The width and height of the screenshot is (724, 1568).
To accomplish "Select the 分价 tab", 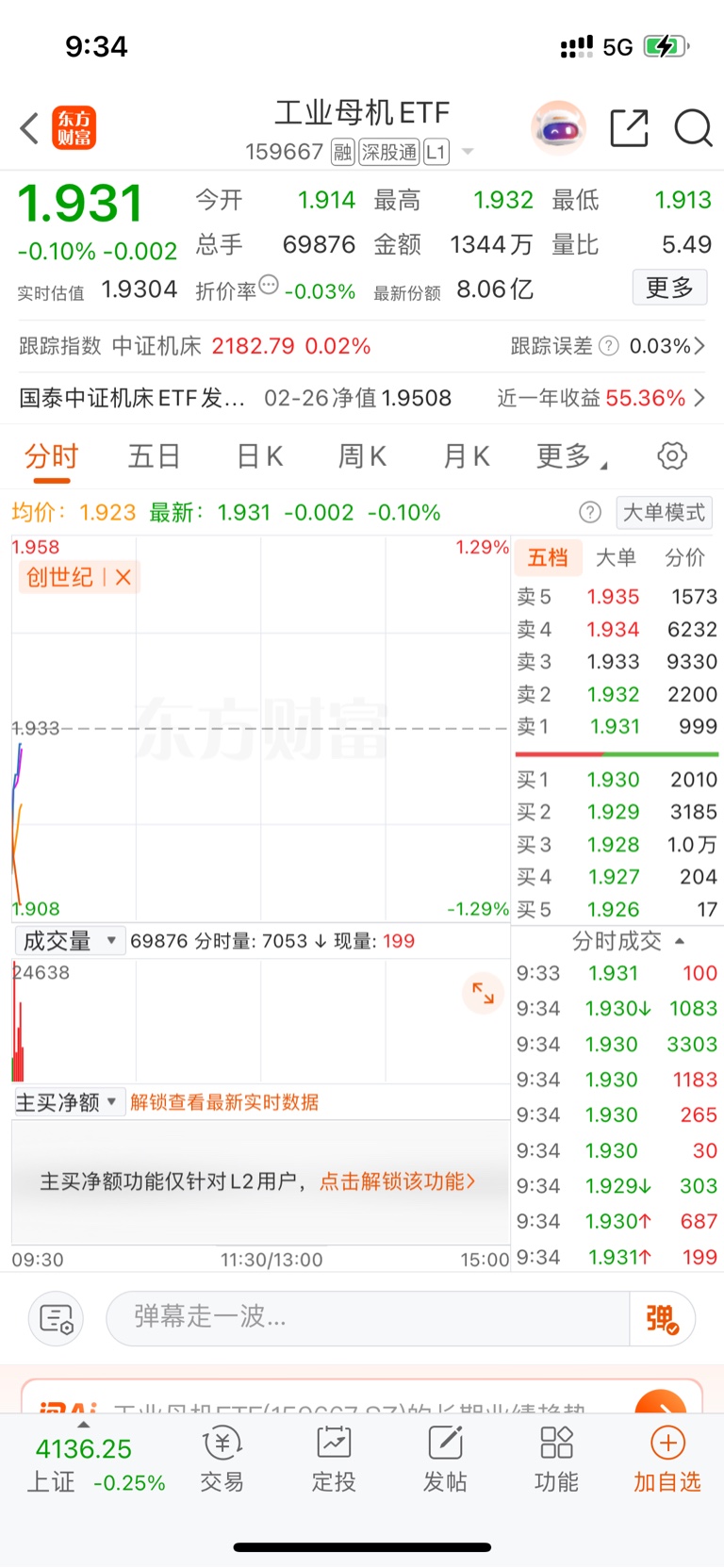I will point(684,557).
